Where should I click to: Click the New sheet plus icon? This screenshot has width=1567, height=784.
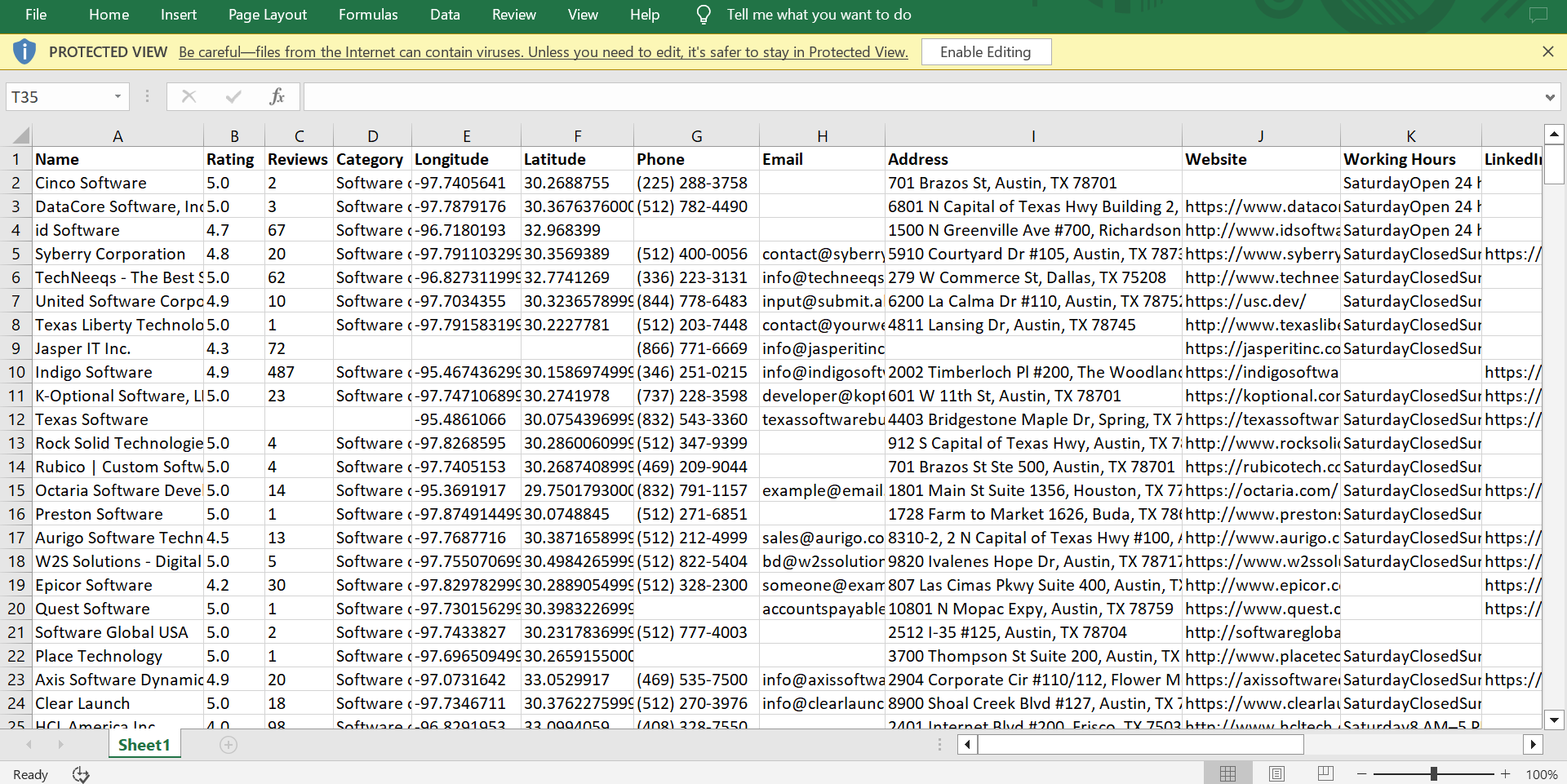229,745
